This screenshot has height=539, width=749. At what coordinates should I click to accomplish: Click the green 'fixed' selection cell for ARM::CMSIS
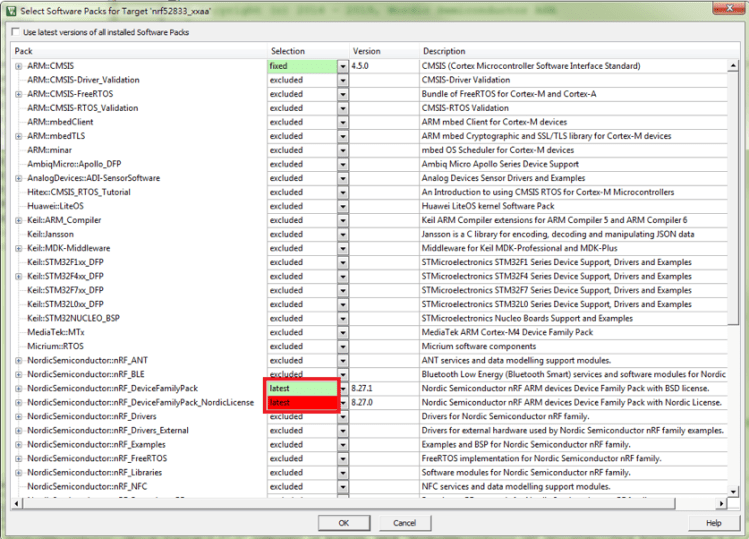[x=302, y=66]
